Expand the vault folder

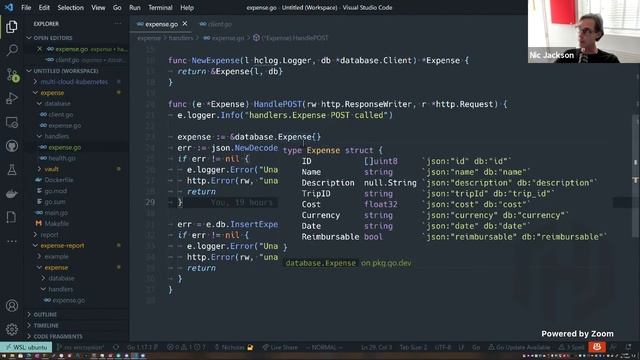[51, 169]
